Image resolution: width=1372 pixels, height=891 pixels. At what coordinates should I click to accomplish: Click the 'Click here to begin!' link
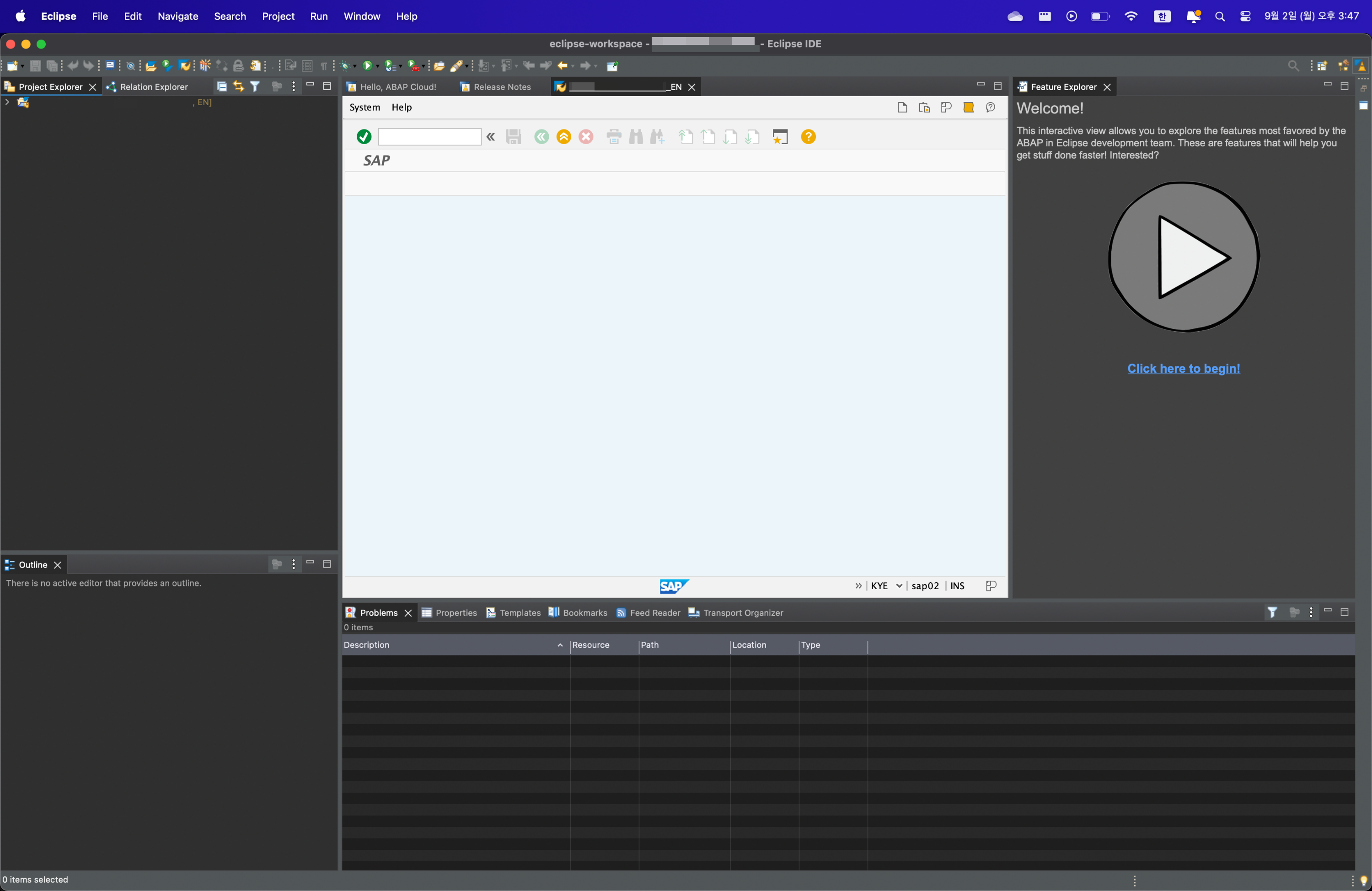[x=1183, y=369]
